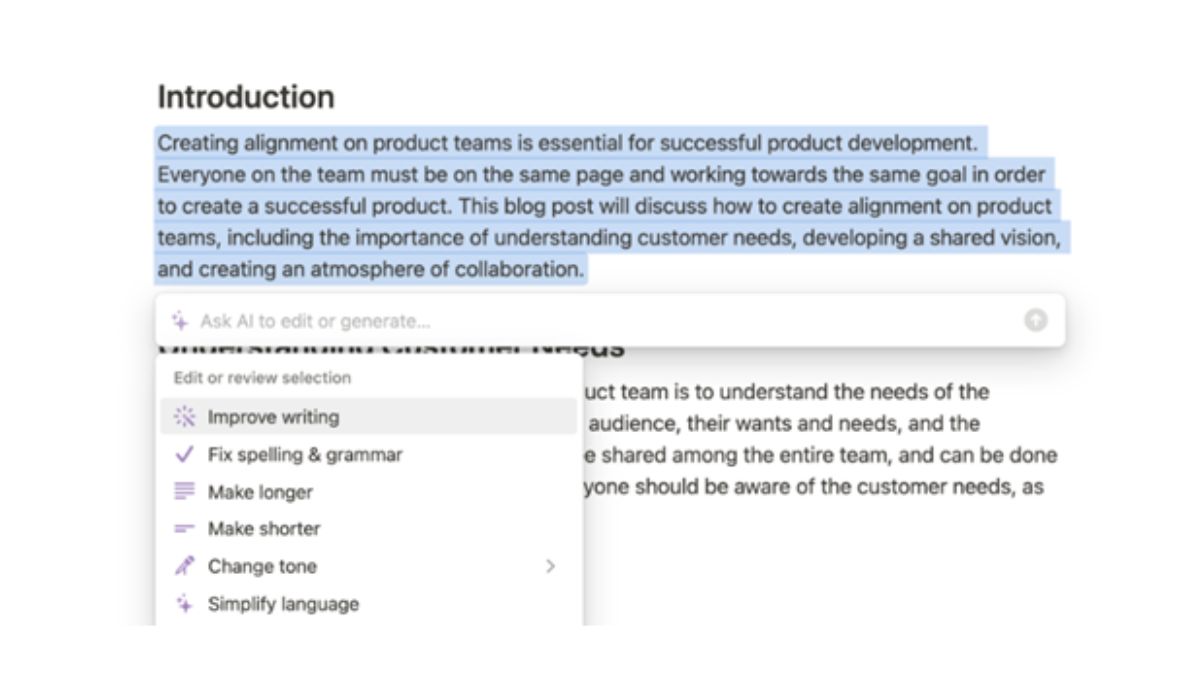Click the checkmark icon for spelling fix
Viewport: 1200px width, 675px height.
pos(184,455)
